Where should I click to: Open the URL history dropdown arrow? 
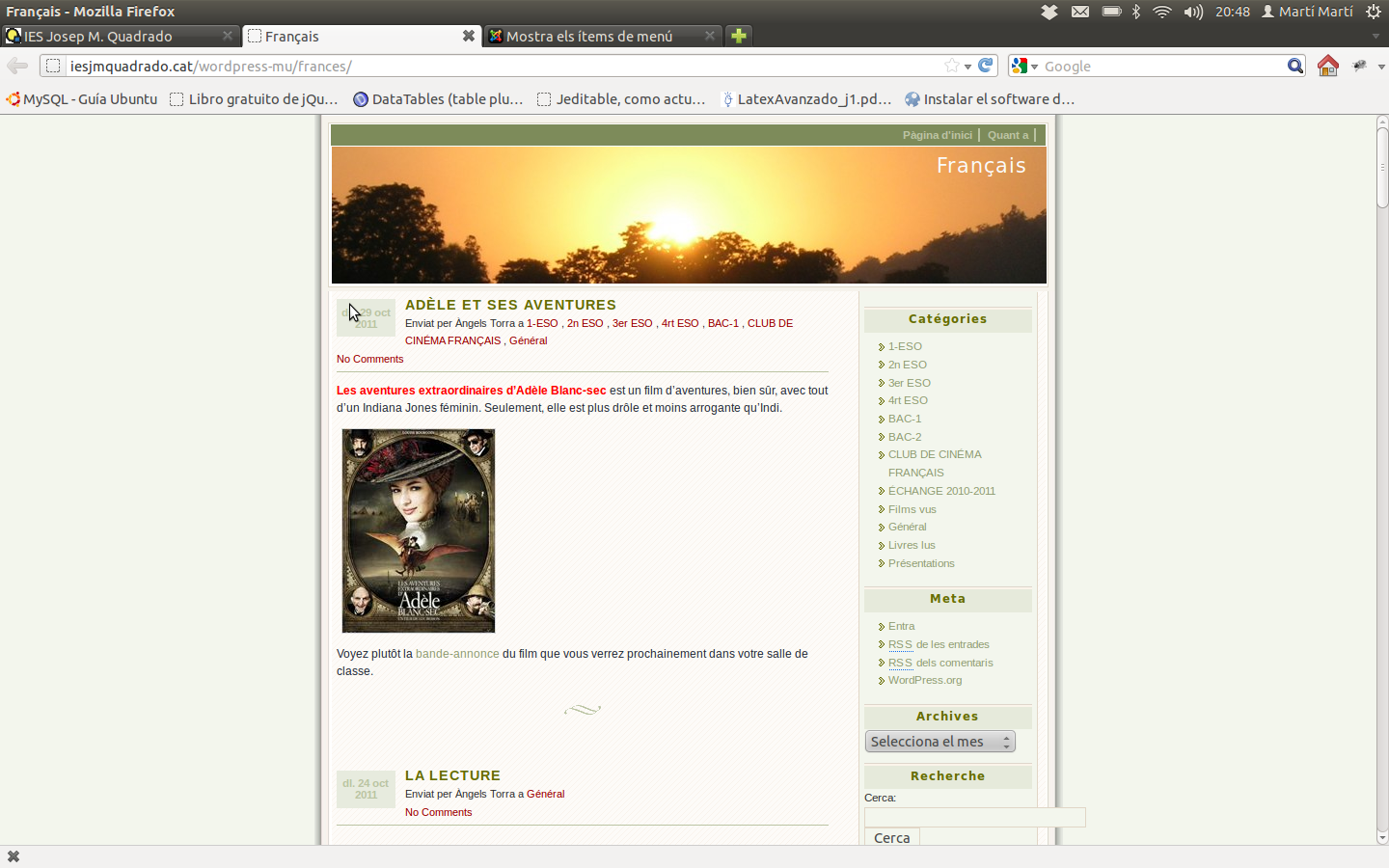[967, 67]
